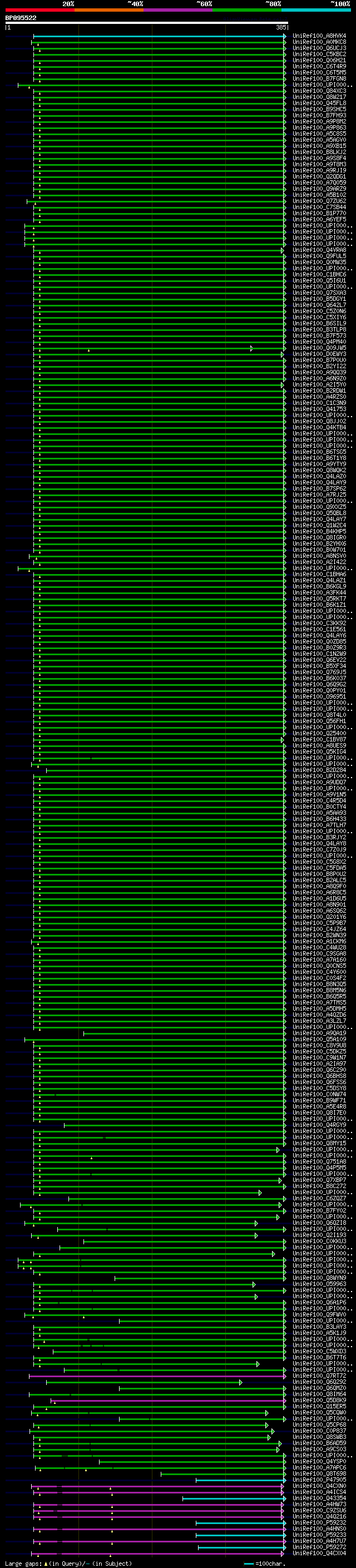Select hit label UniRef100_Q84XC3
Image resolution: width=356 pixels, height=1568 pixels.
tap(319, 91)
